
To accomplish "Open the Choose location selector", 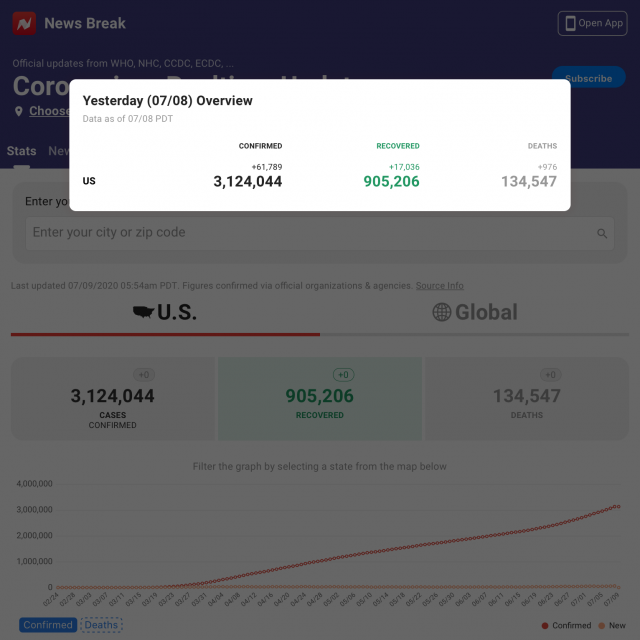I will pos(48,111).
